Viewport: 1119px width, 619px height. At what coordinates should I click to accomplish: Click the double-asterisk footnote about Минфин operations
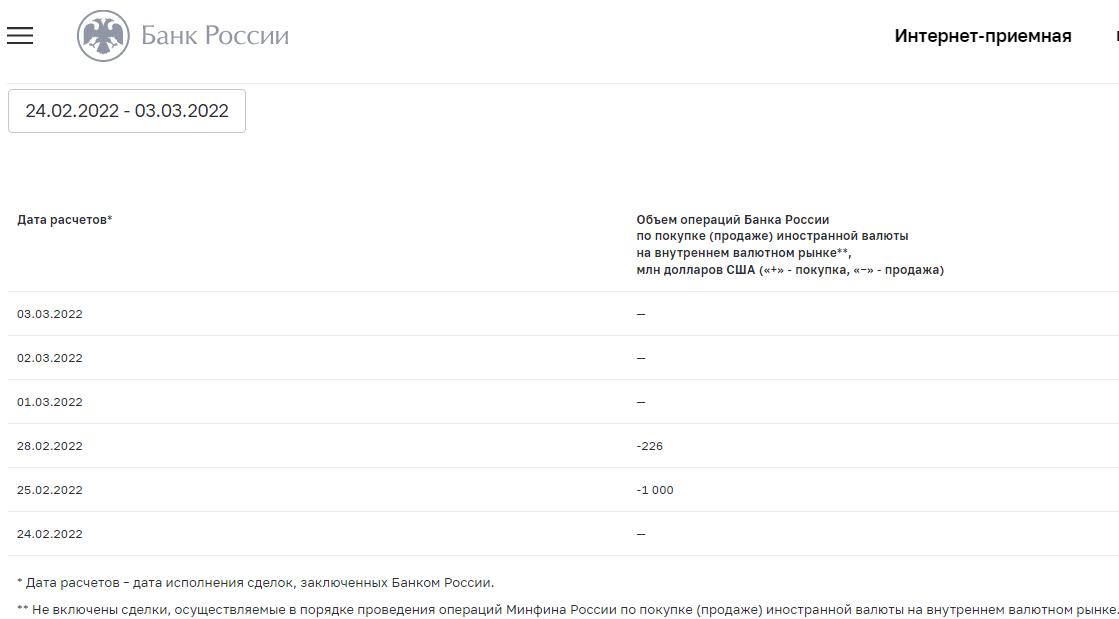[566, 608]
